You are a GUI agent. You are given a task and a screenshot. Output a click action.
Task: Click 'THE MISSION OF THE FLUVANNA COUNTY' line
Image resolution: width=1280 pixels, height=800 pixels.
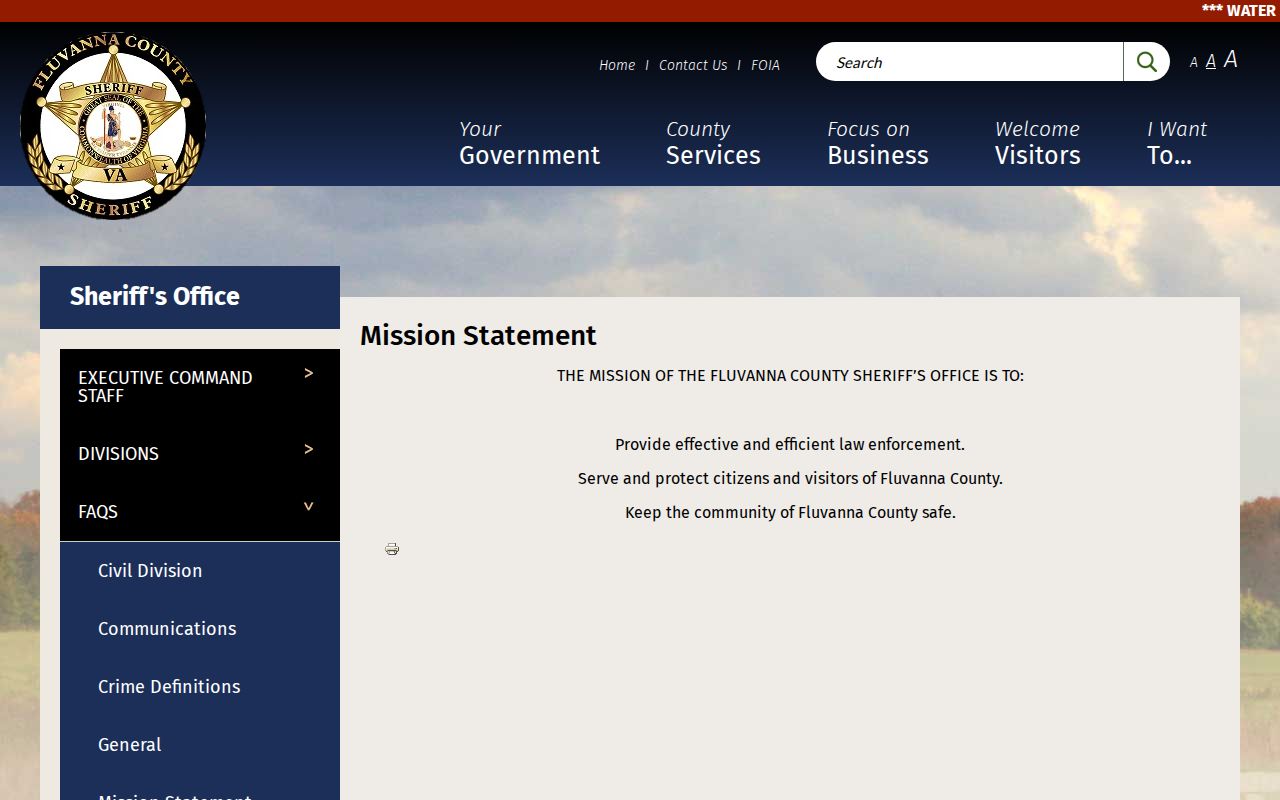(x=790, y=376)
